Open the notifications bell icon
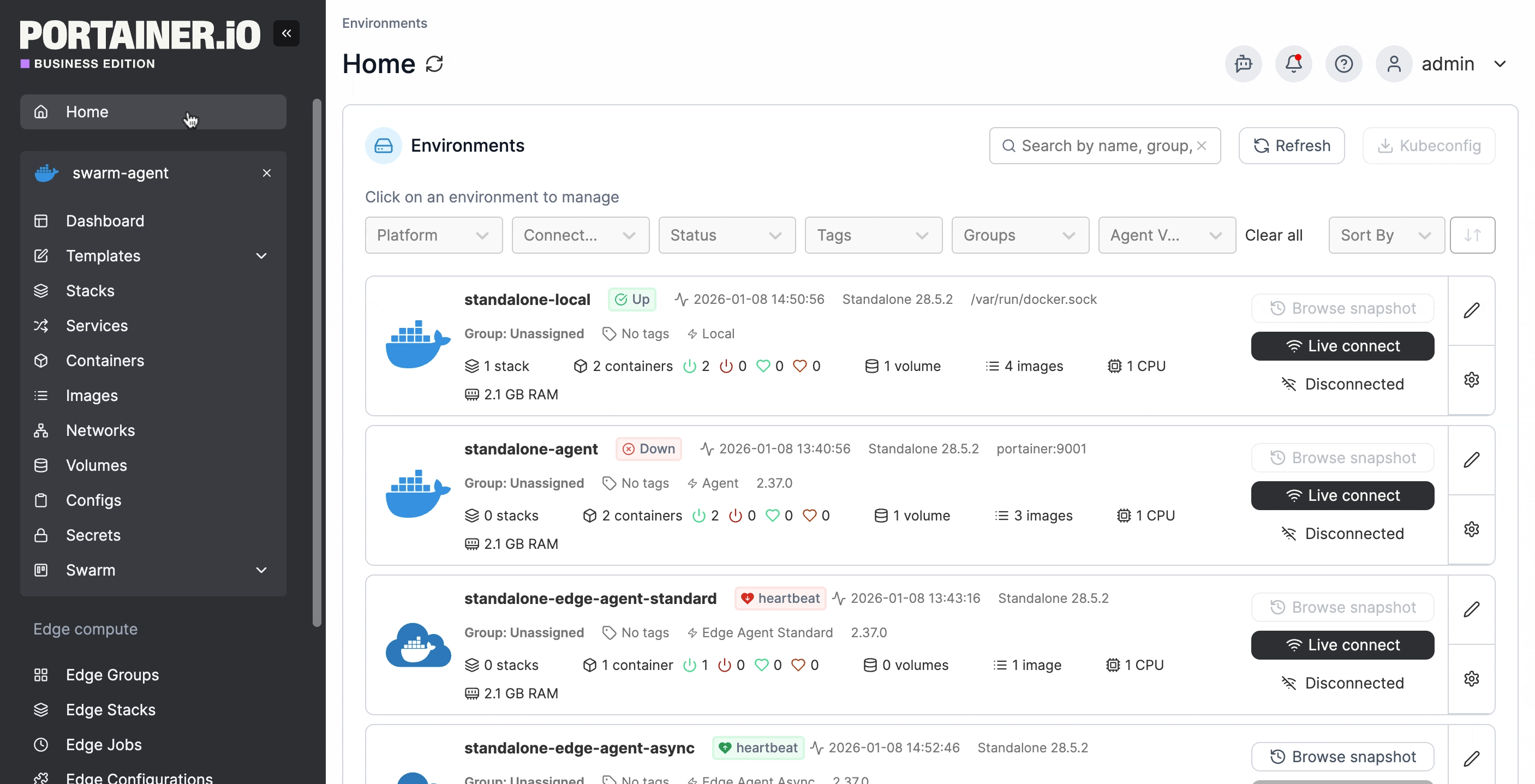This screenshot has width=1535, height=784. click(x=1293, y=64)
